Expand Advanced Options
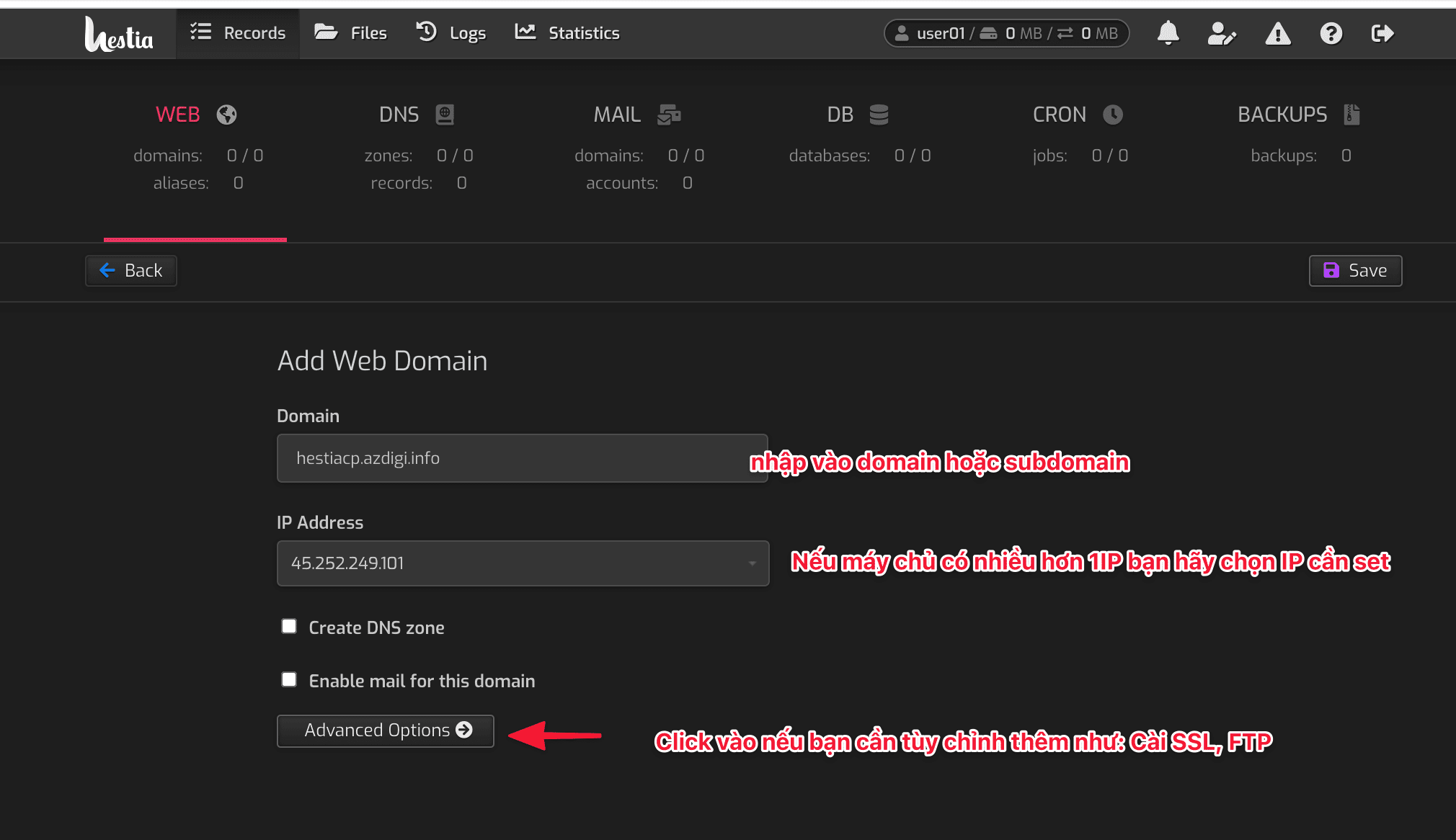Viewport: 1456px width, 840px height. (x=385, y=730)
